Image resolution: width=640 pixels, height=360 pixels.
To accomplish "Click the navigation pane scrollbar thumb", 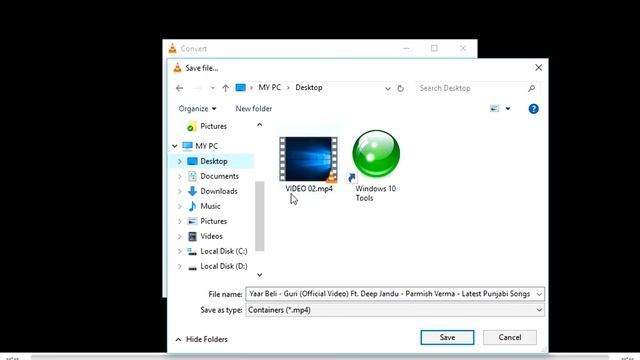I will click(x=260, y=216).
